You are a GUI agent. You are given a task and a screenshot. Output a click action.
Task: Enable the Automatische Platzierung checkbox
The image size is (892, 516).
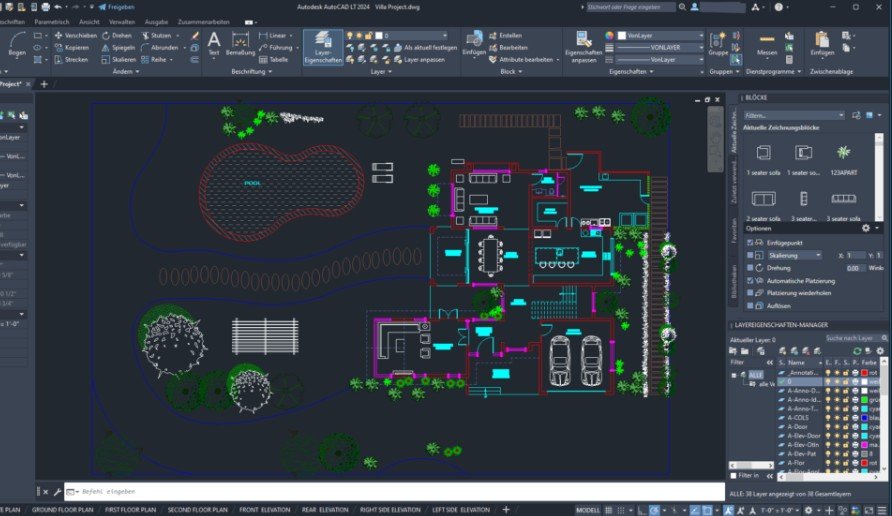pyautogui.click(x=749, y=281)
